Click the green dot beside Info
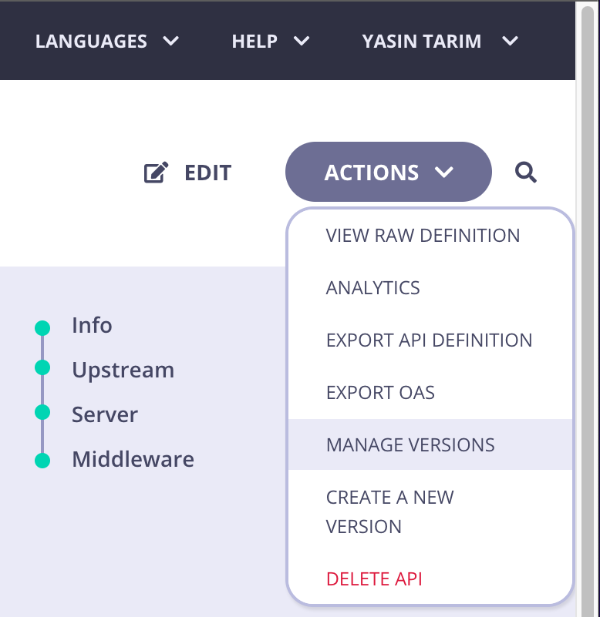The height and width of the screenshot is (617, 600). click(x=42, y=327)
